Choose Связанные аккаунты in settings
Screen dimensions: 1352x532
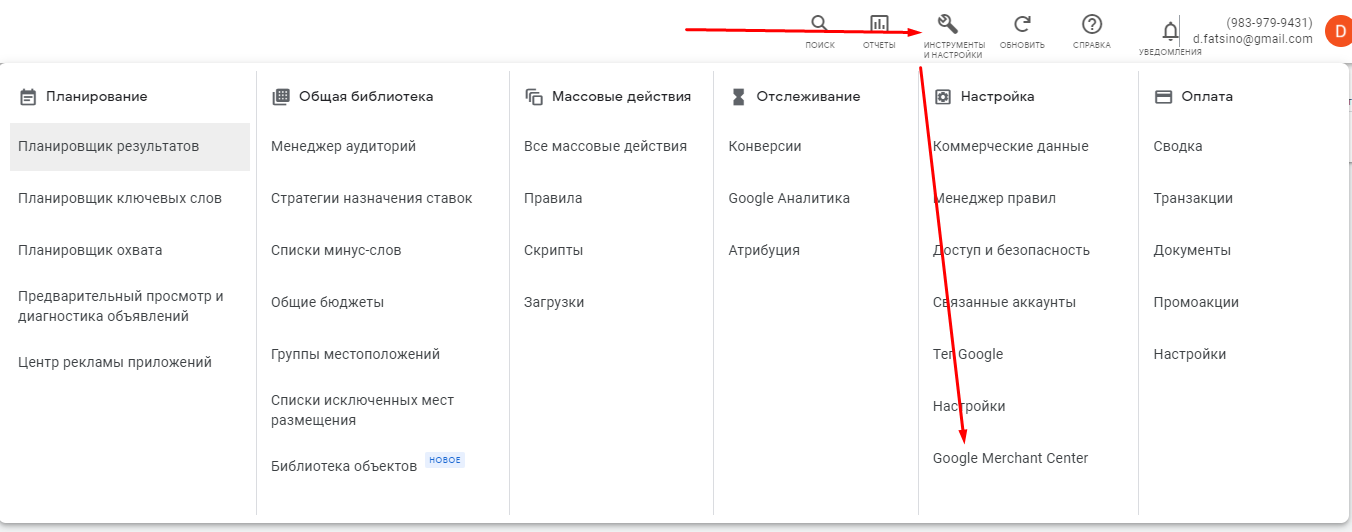(1004, 303)
